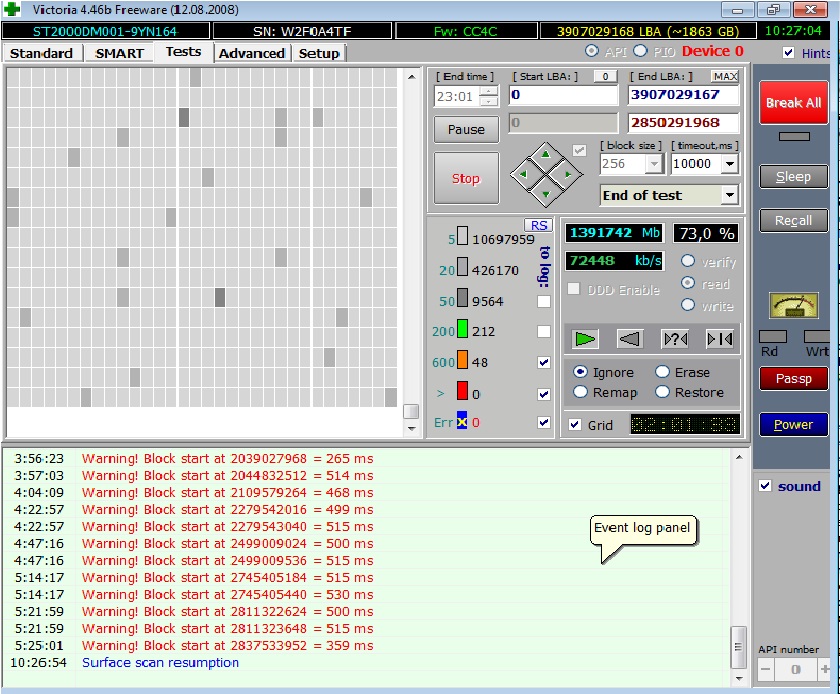Switch to the Standard tab
This screenshot has height=694, width=840.
pos(41,53)
